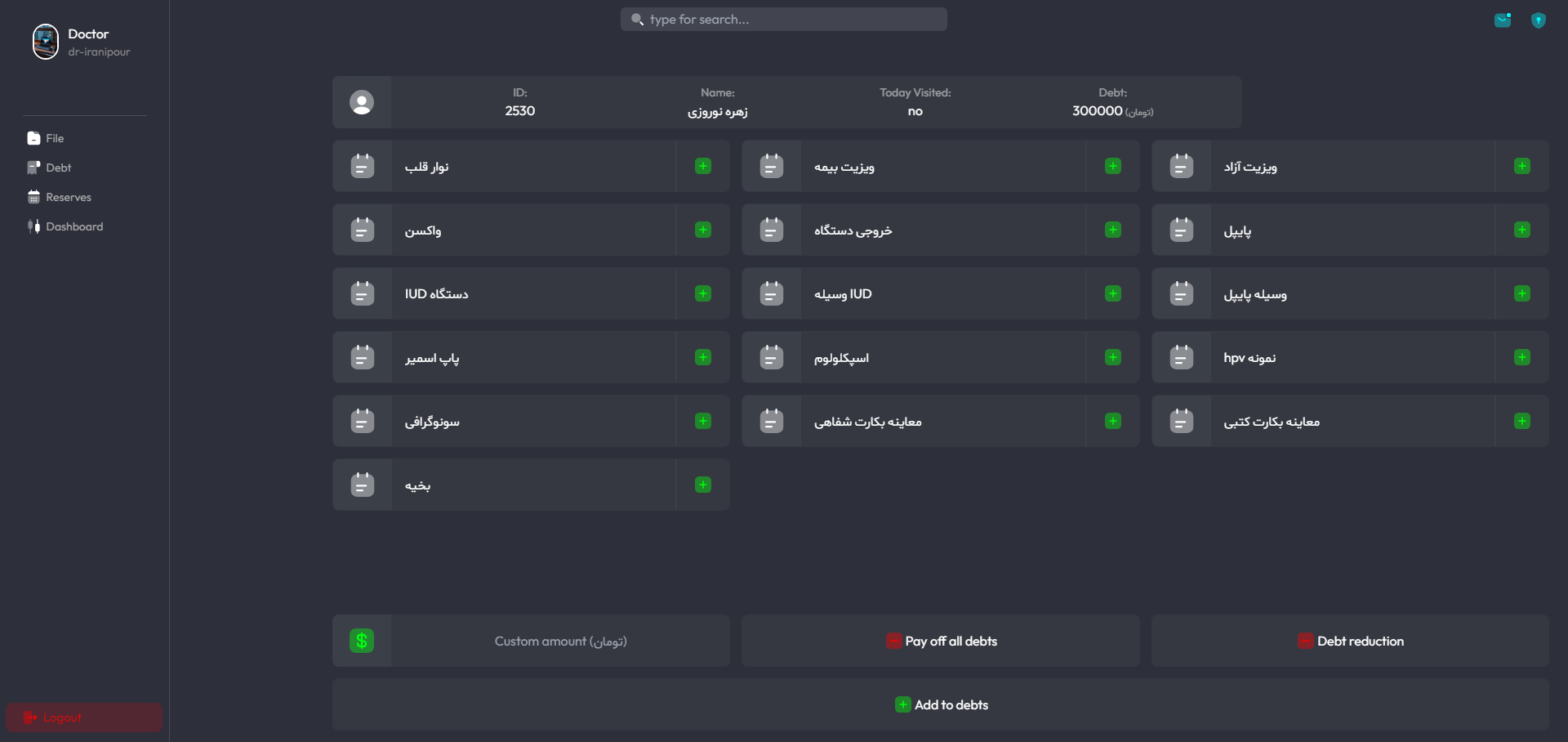This screenshot has height=742, width=1568.
Task: Click plus icon for نمونه hpv
Action: pyautogui.click(x=1521, y=358)
